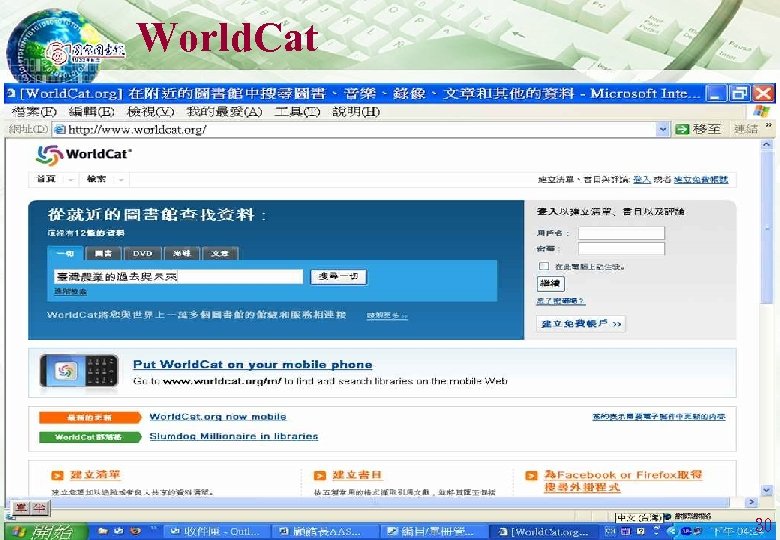Click the learn more link after the WorldCat description
Viewport: 780px width, 540px height.
pyautogui.click(x=387, y=316)
